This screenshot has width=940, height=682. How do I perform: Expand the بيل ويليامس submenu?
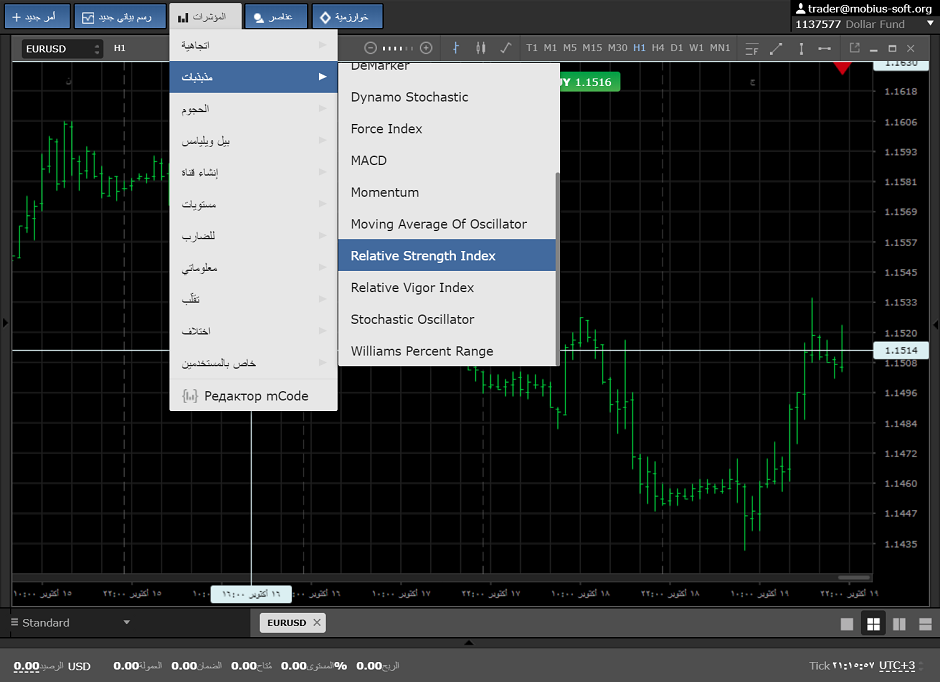tap(254, 140)
